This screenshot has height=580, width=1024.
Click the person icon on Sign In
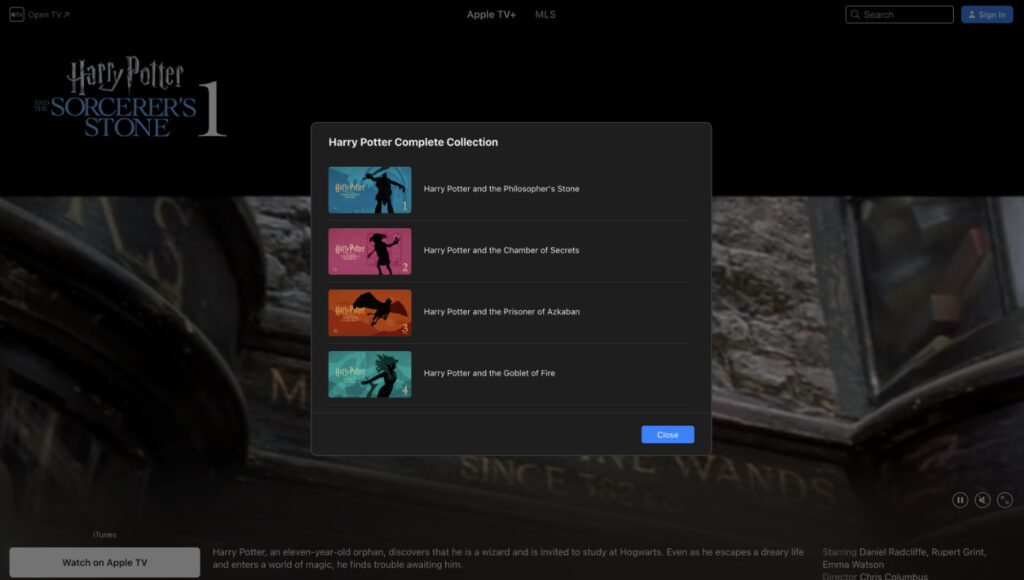pyautogui.click(x=971, y=14)
